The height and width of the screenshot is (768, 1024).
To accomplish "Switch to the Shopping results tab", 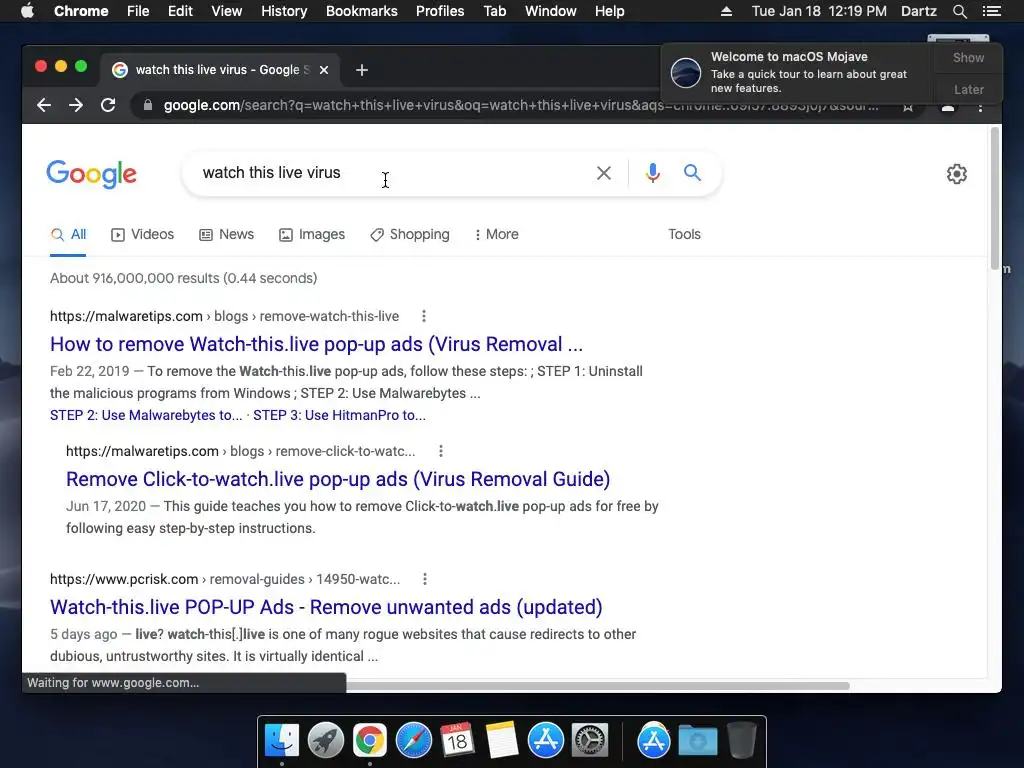I will coord(409,234).
